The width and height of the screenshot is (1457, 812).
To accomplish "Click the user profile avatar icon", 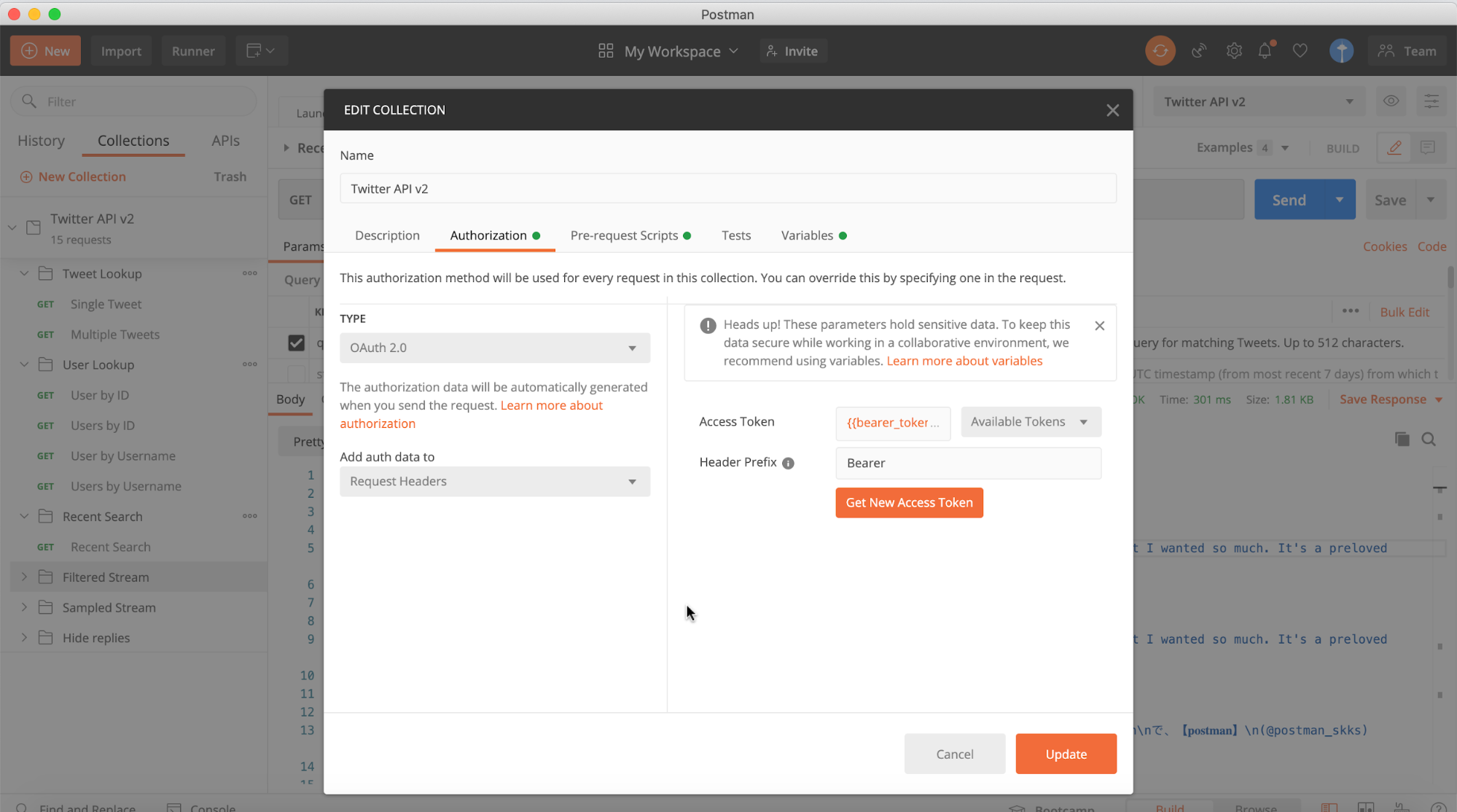I will point(1341,51).
